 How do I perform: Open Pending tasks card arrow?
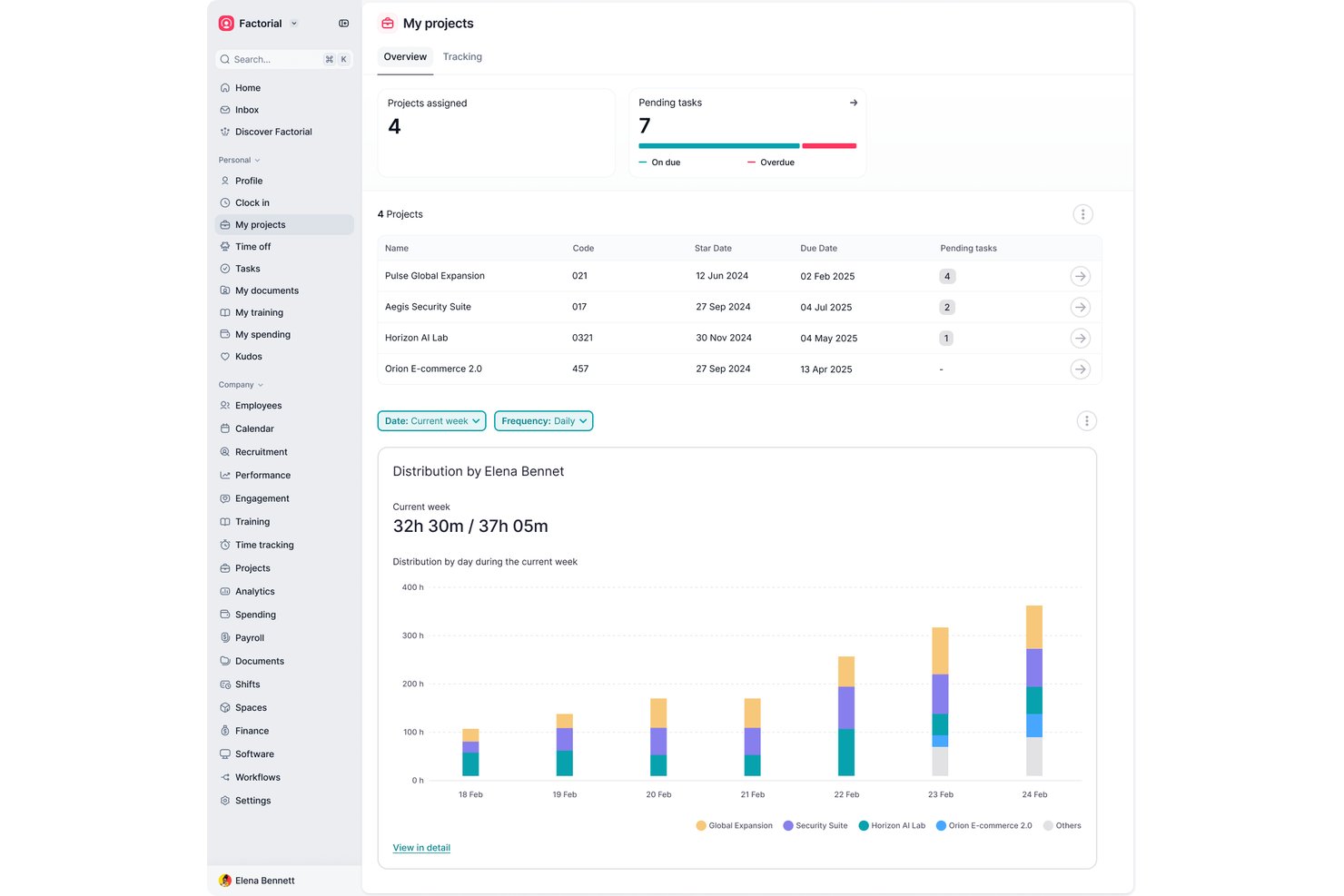854,103
